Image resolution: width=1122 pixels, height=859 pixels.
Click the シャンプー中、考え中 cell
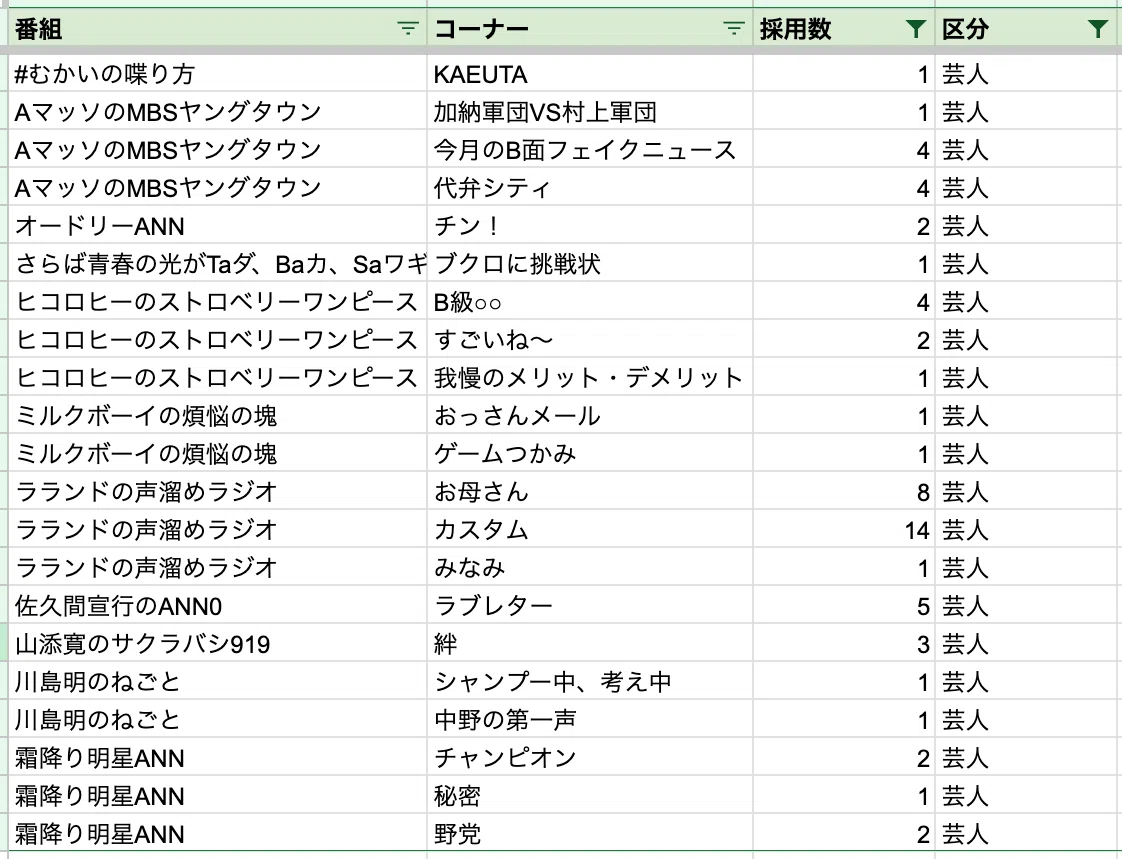tap(590, 681)
